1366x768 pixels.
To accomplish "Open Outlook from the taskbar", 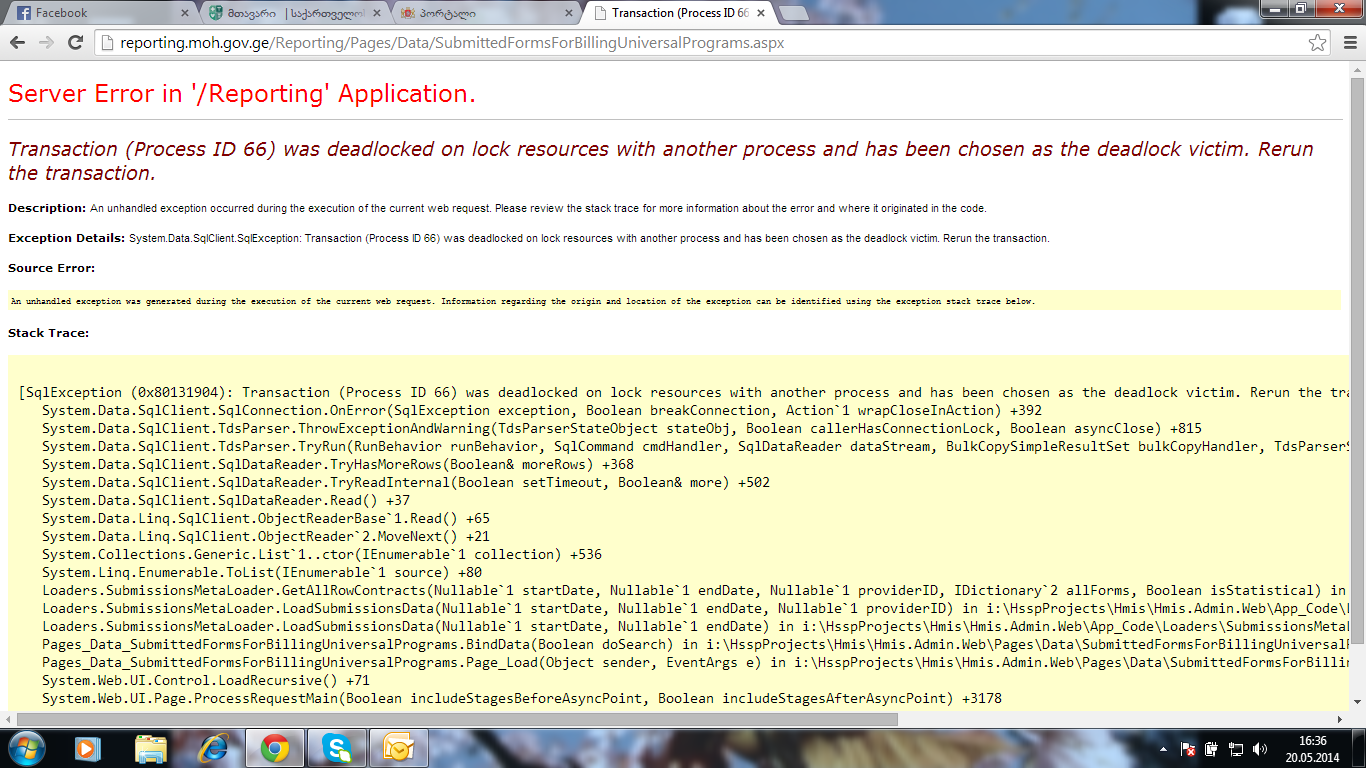I will [x=398, y=748].
